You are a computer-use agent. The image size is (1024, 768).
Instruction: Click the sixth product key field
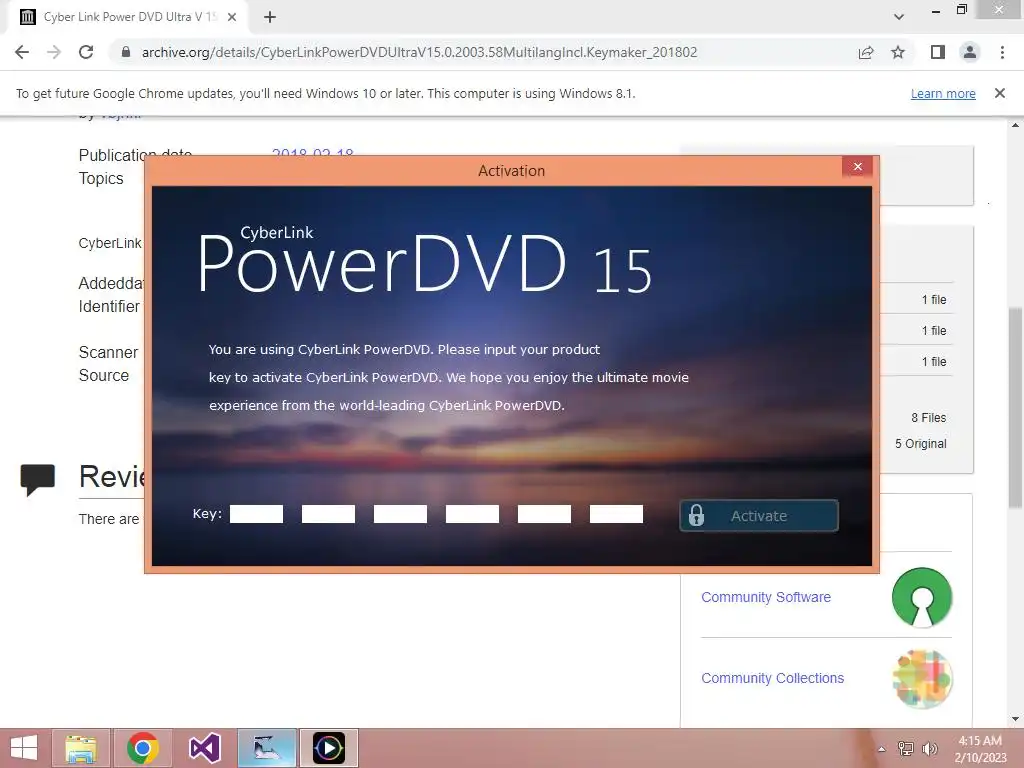[x=616, y=514]
